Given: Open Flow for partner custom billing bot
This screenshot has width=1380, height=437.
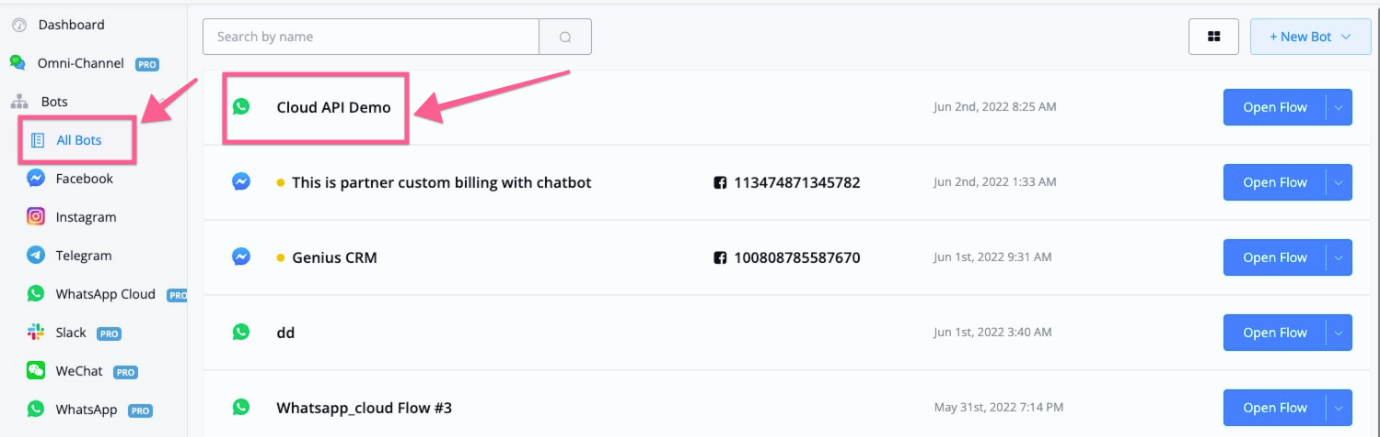Looking at the screenshot, I should point(1275,182).
